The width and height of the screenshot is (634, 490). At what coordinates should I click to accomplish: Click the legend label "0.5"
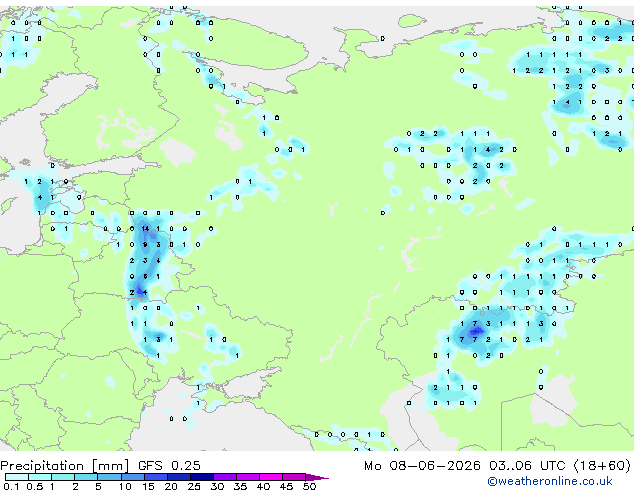pyautogui.click(x=34, y=486)
